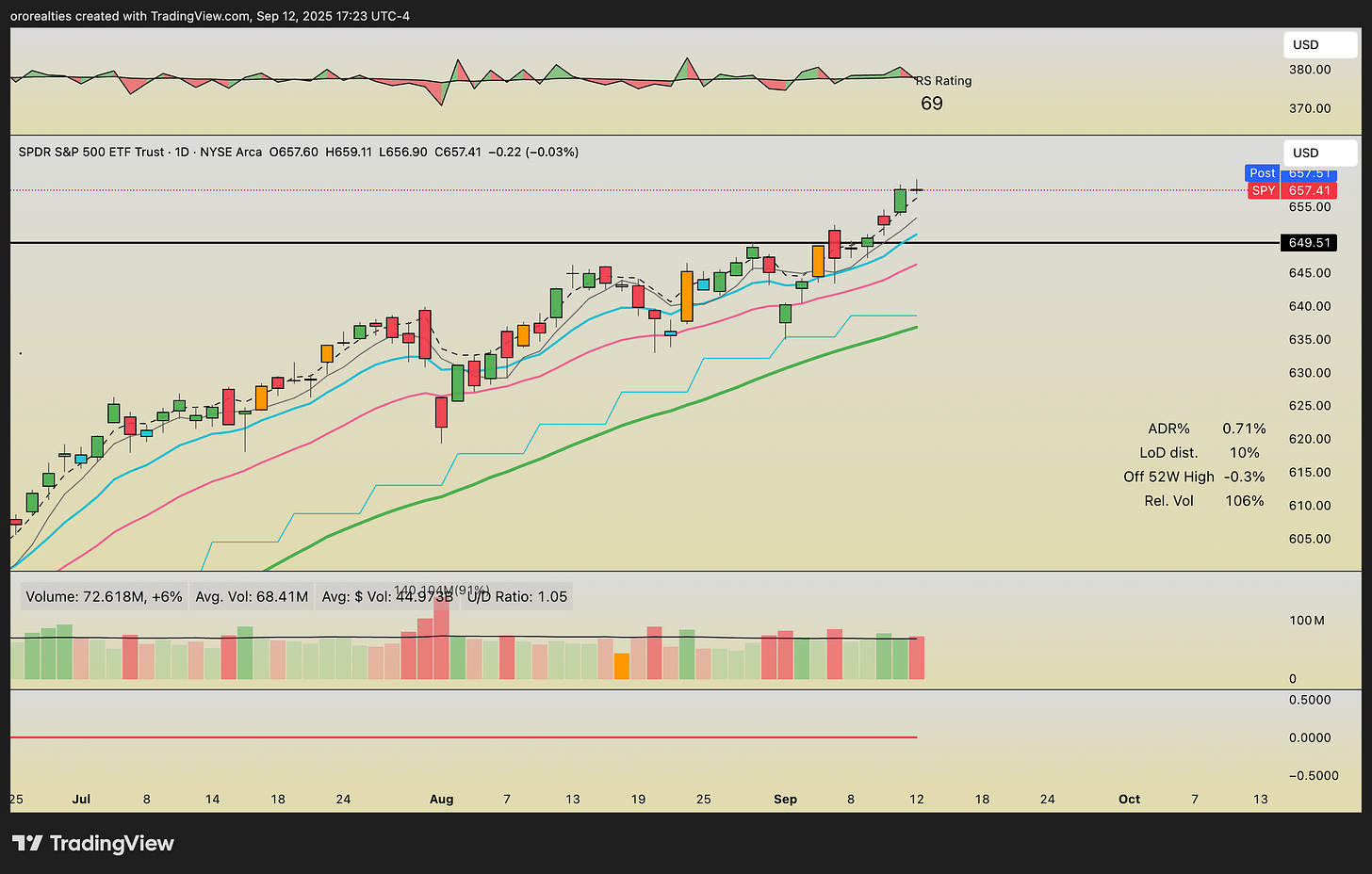Click the Oct label on the date axis

(1129, 799)
